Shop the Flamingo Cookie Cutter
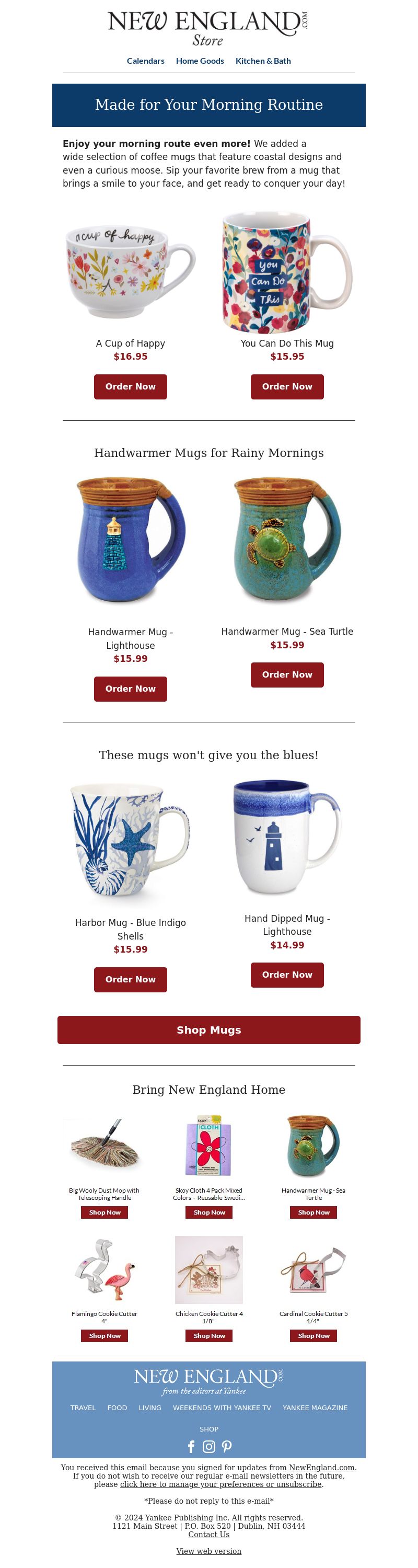Image resolution: width=418 pixels, height=1568 pixels. (104, 1335)
